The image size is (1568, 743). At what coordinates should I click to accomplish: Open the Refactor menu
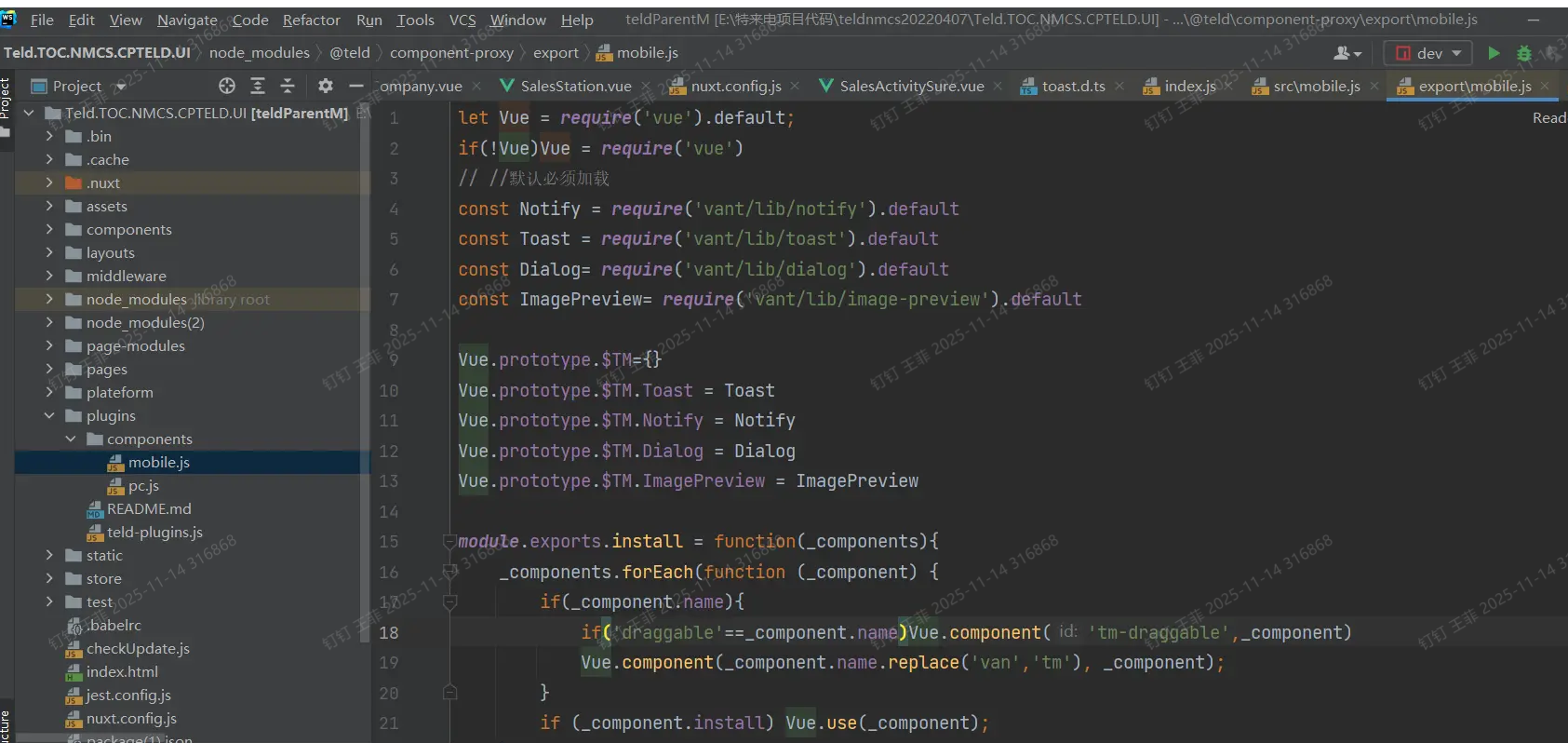311,20
